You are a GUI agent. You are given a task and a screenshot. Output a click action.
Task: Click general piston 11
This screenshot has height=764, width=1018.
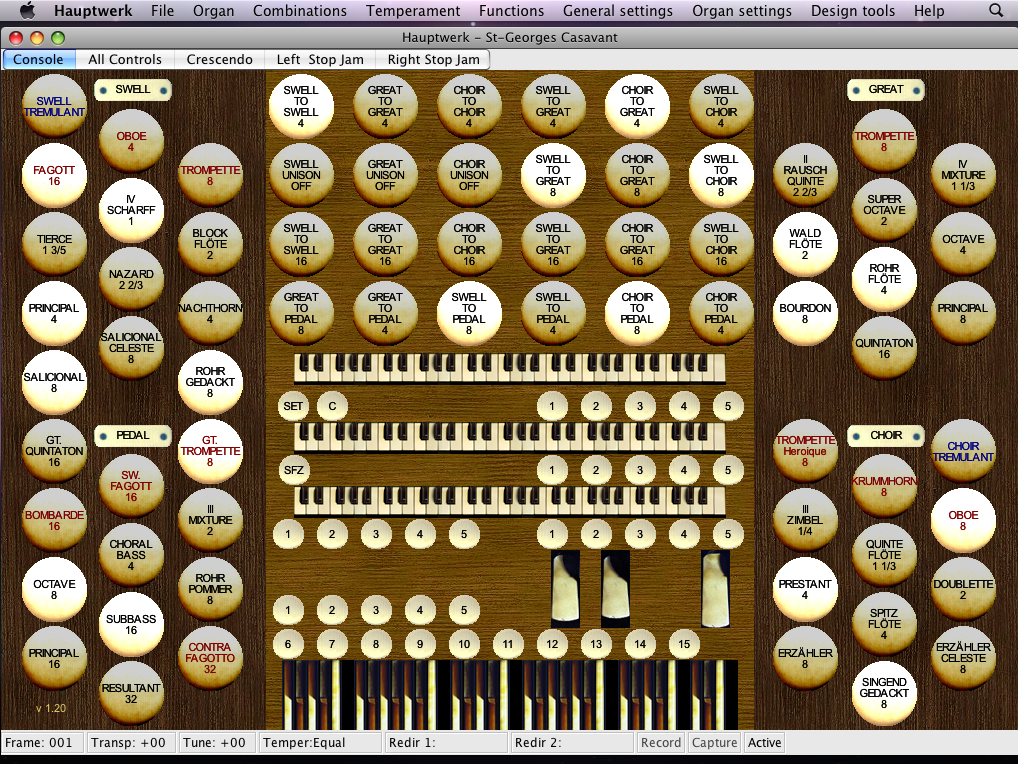pos(508,644)
